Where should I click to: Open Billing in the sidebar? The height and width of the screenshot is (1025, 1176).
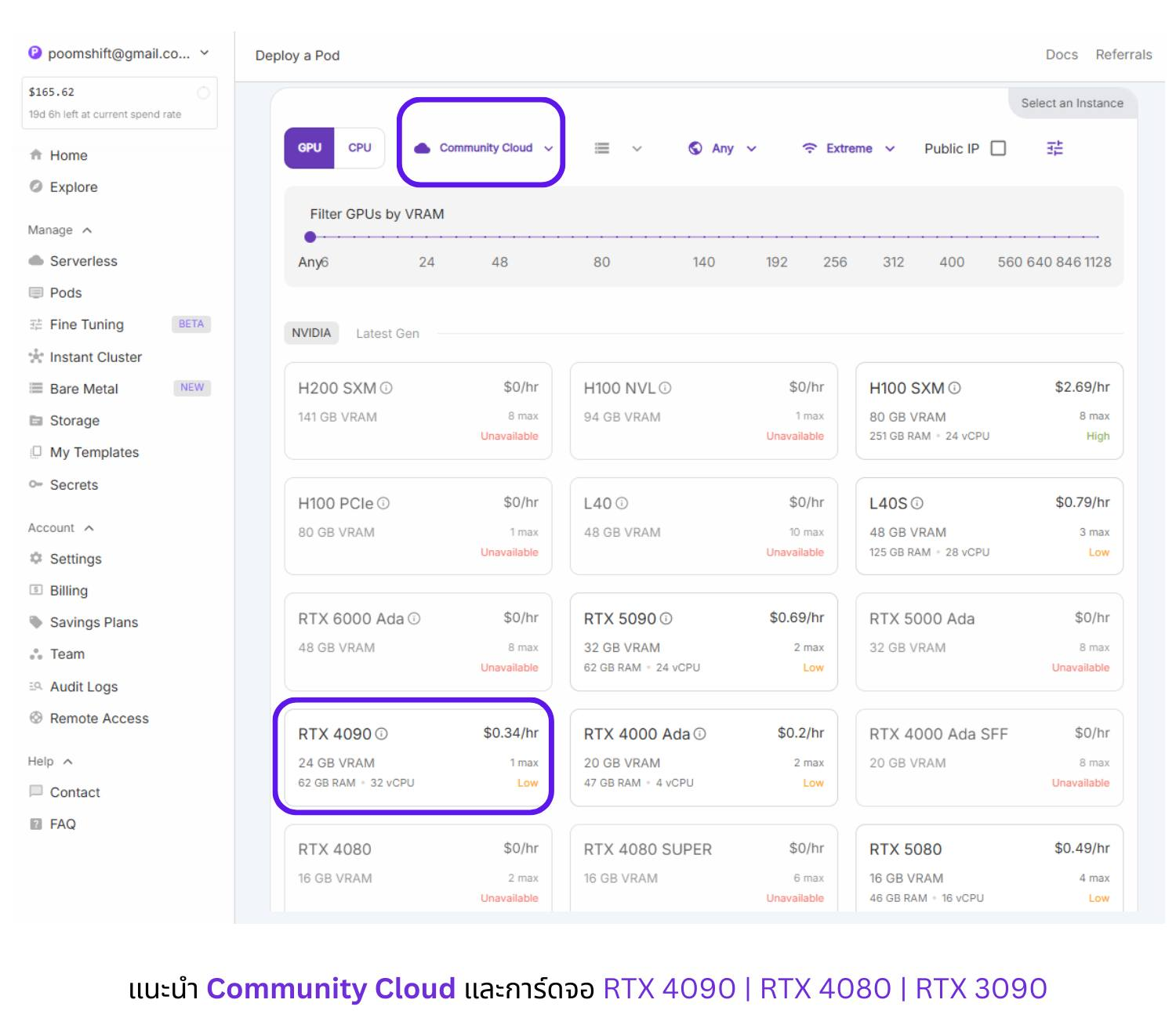pos(68,590)
